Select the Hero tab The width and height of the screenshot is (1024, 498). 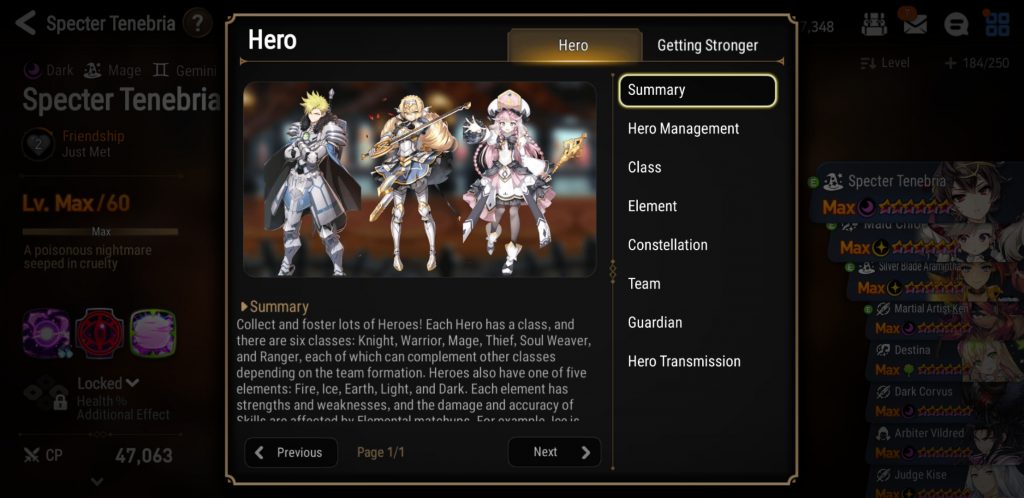573,45
